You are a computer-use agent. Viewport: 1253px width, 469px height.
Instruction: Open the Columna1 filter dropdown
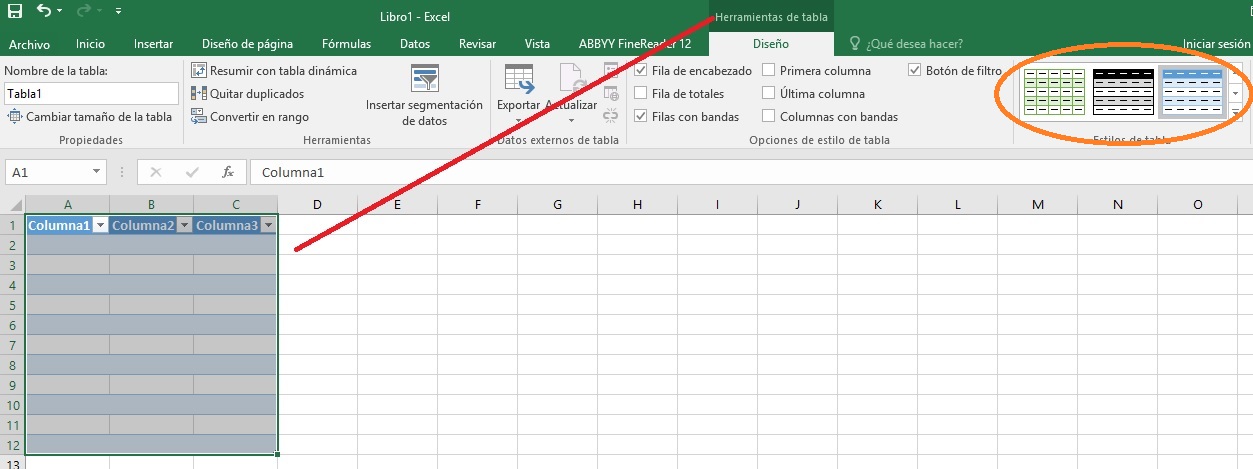[x=99, y=226]
